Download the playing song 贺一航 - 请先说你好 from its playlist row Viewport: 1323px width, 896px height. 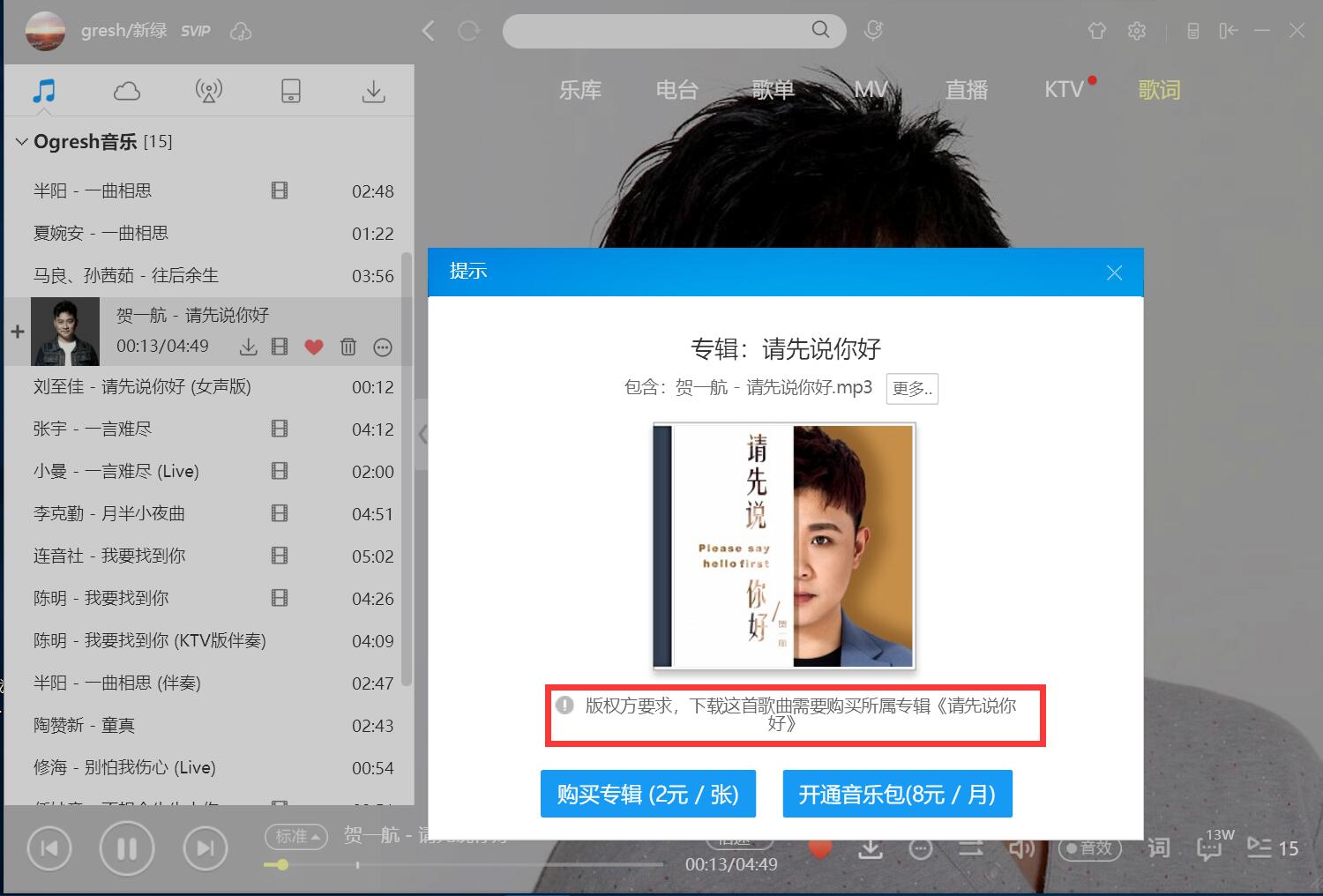tap(249, 347)
